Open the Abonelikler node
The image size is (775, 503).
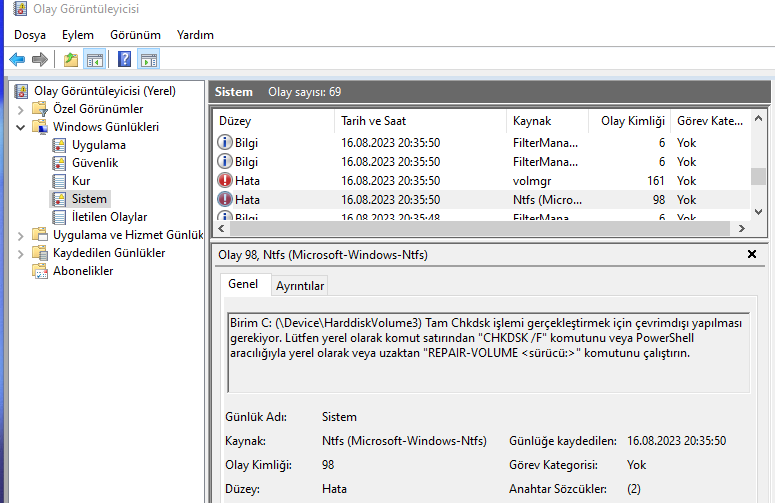(x=83, y=271)
